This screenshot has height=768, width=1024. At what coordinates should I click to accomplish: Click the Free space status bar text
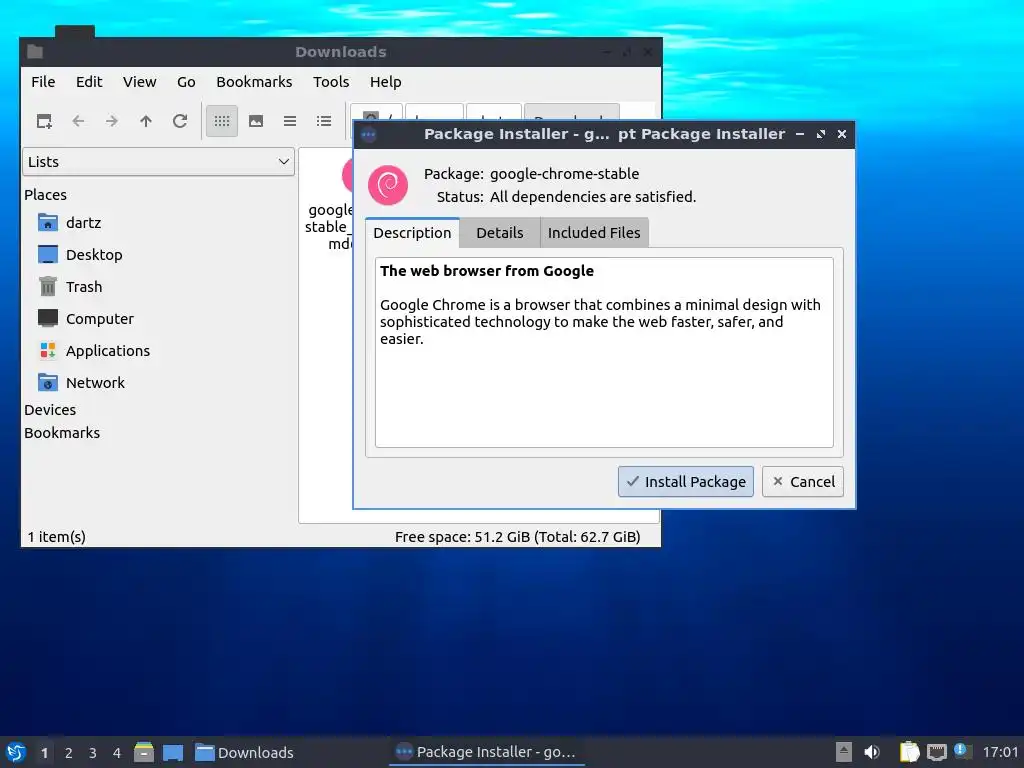[517, 537]
